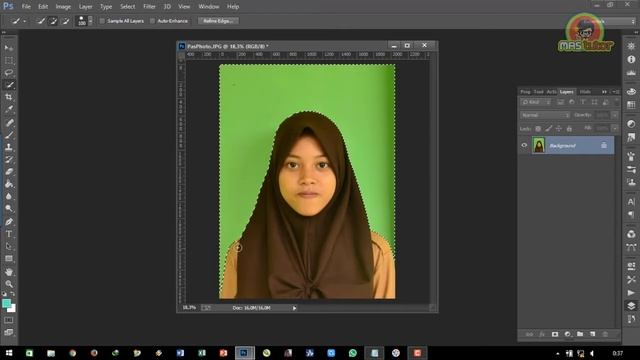Click the Add layer mask icon

tap(555, 334)
